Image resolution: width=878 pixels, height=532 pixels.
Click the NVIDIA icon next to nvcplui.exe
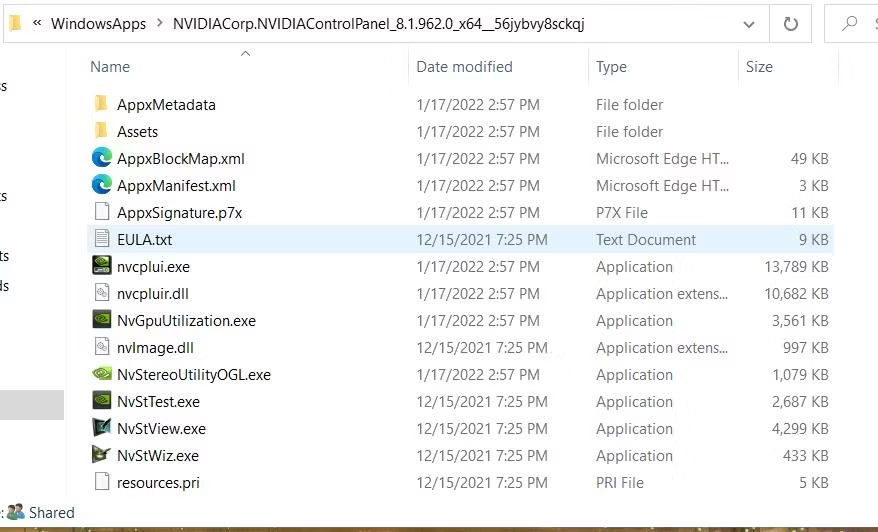[102, 265]
